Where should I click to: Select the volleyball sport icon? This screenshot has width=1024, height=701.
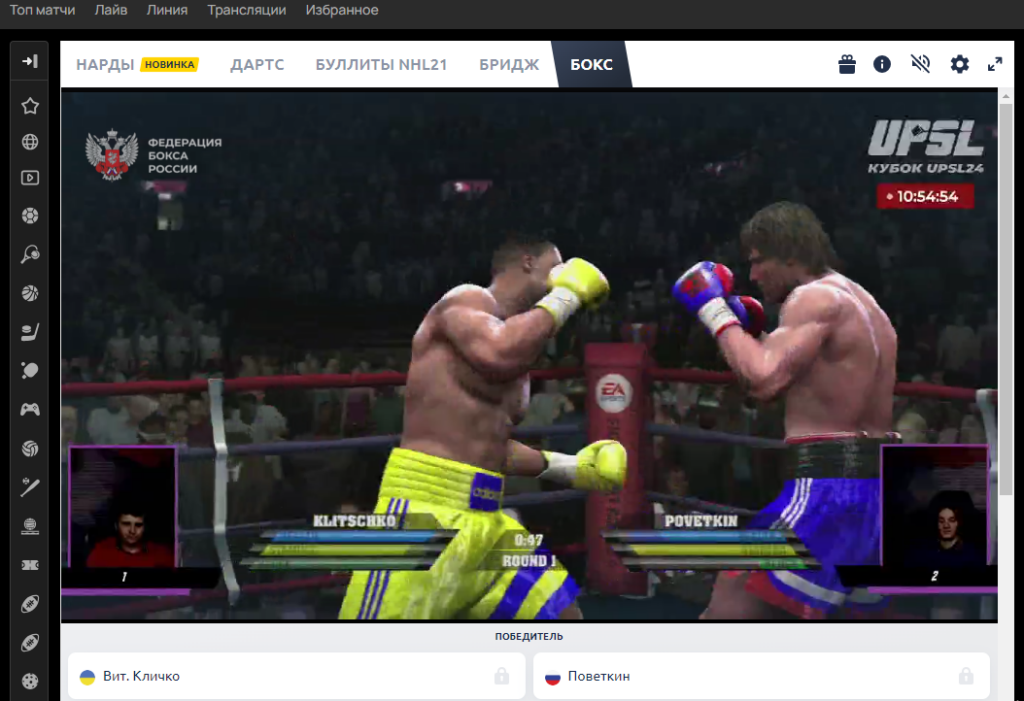click(29, 448)
